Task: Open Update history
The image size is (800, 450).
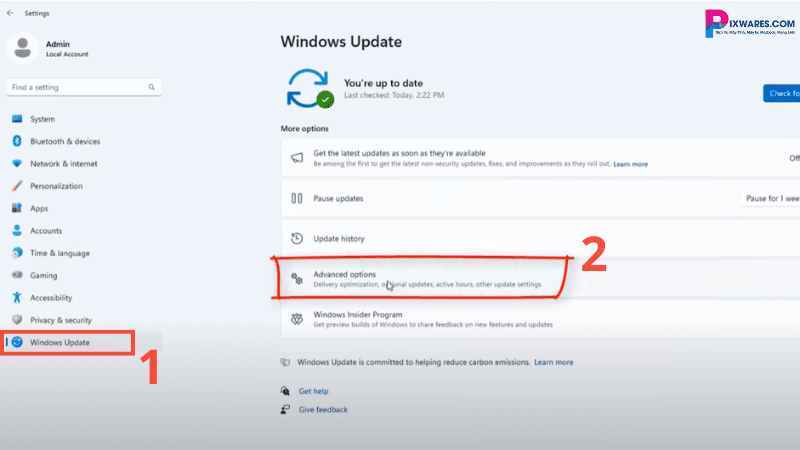Action: tap(339, 239)
